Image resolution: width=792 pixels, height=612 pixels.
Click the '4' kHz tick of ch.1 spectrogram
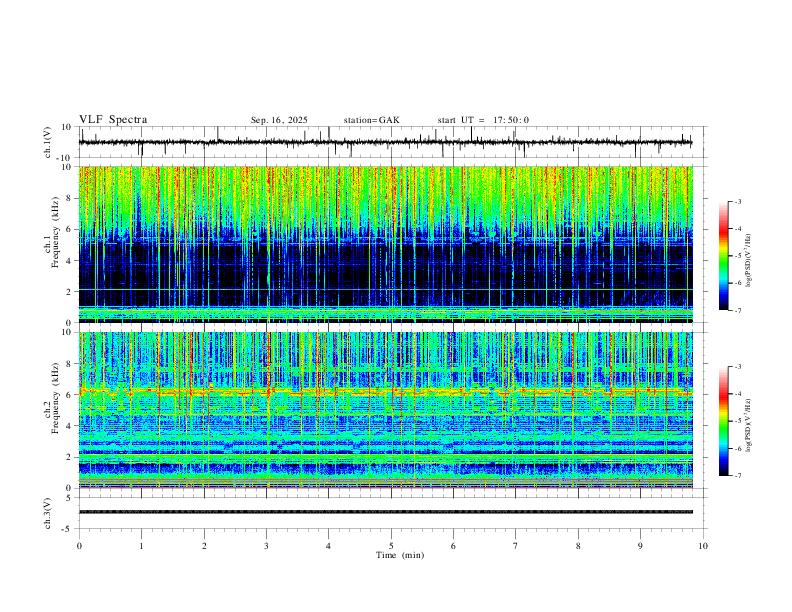tap(69, 261)
